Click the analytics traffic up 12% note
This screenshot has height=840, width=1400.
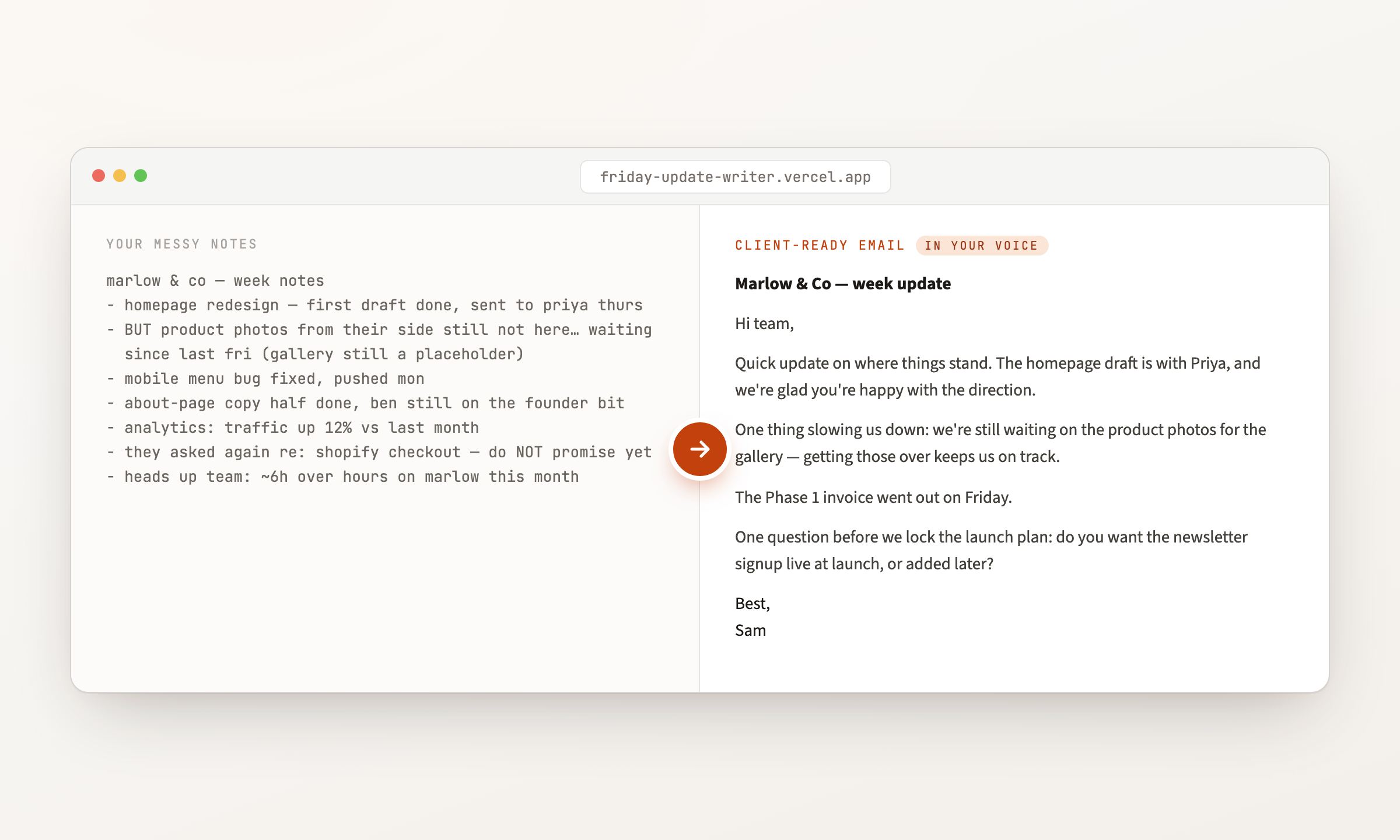tap(293, 428)
